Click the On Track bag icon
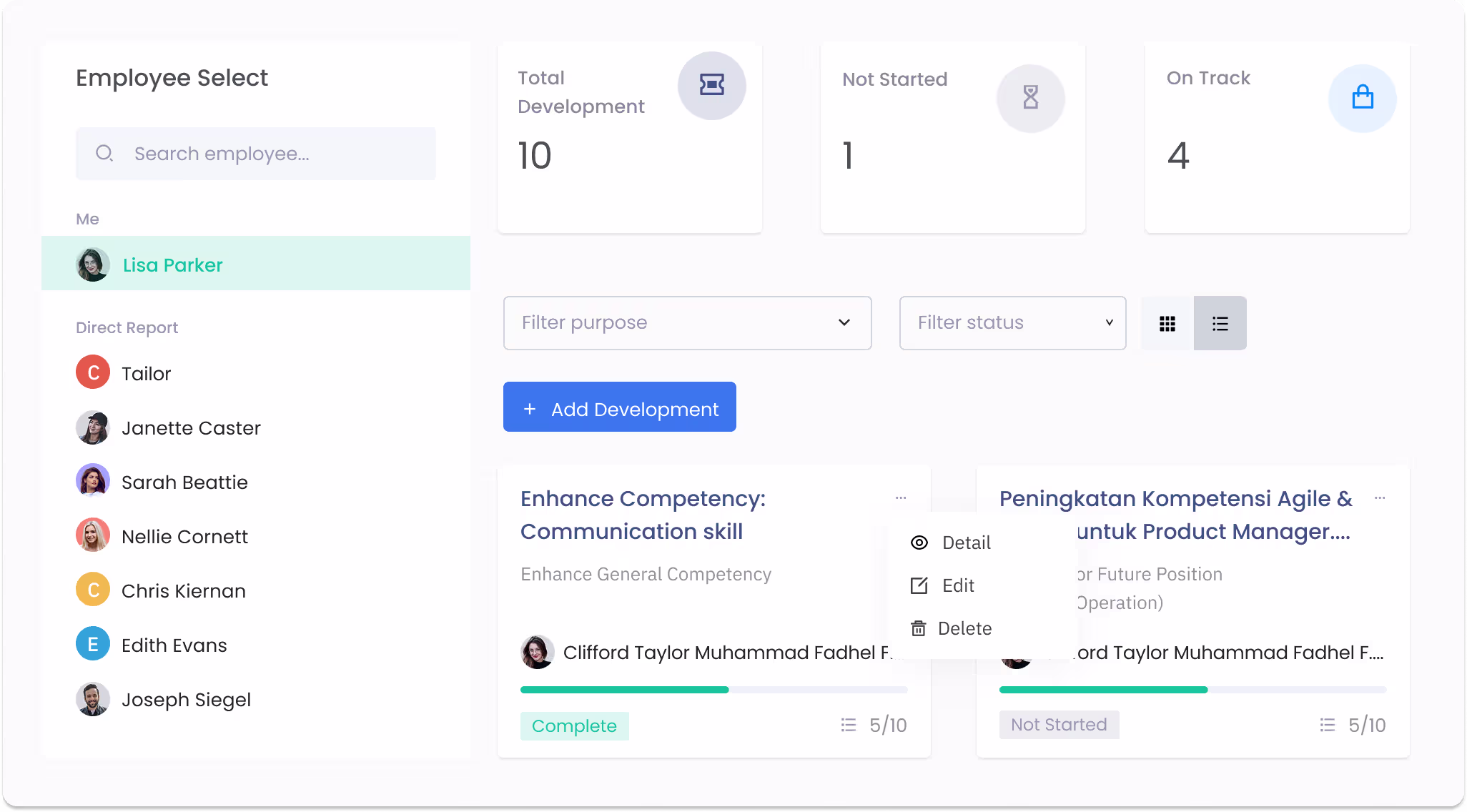 1363,98
